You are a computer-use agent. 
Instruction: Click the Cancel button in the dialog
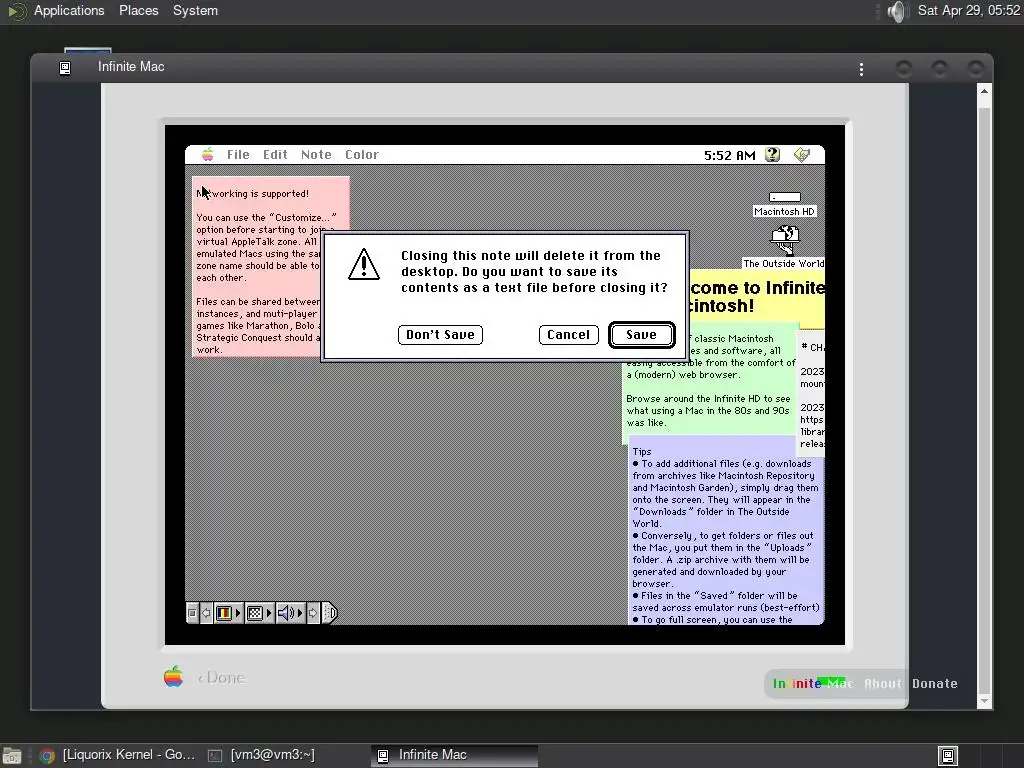(x=568, y=335)
